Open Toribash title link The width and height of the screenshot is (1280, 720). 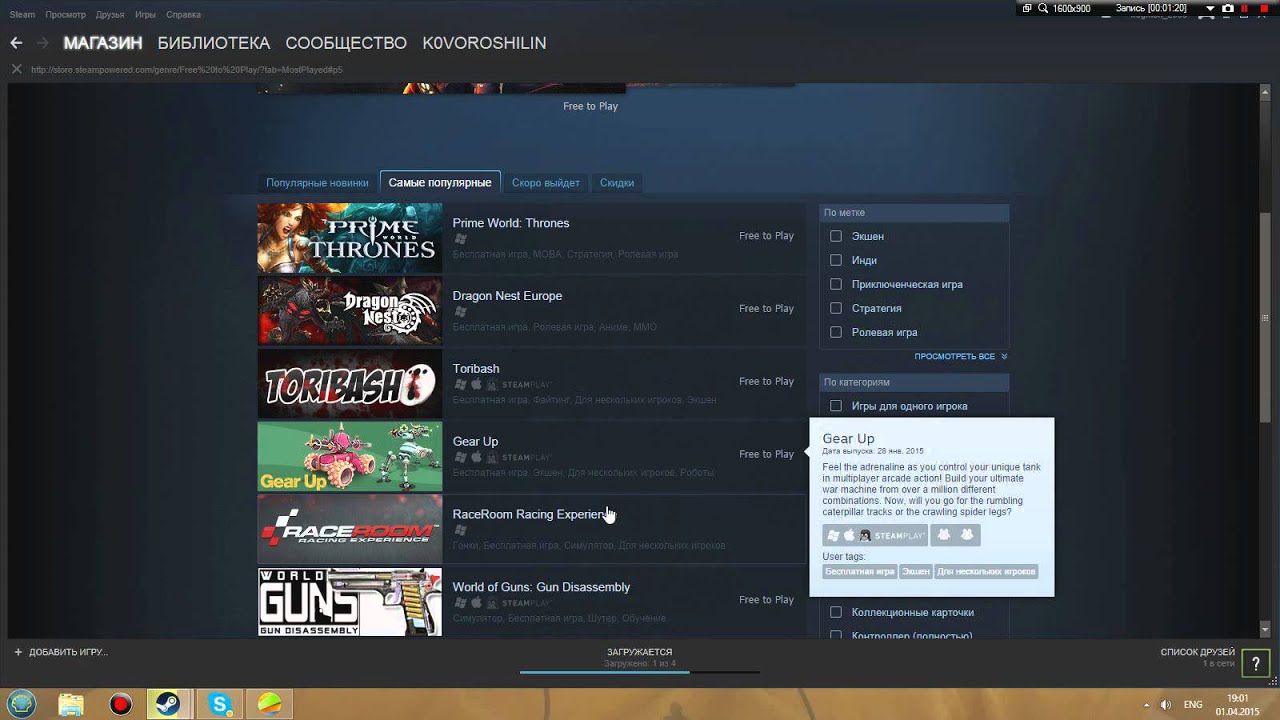476,369
